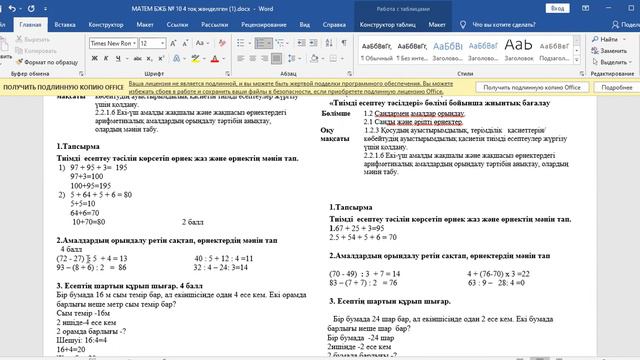Open the Ссылки ribbon tab
The height and width of the screenshot is (360, 640).
(177, 24)
